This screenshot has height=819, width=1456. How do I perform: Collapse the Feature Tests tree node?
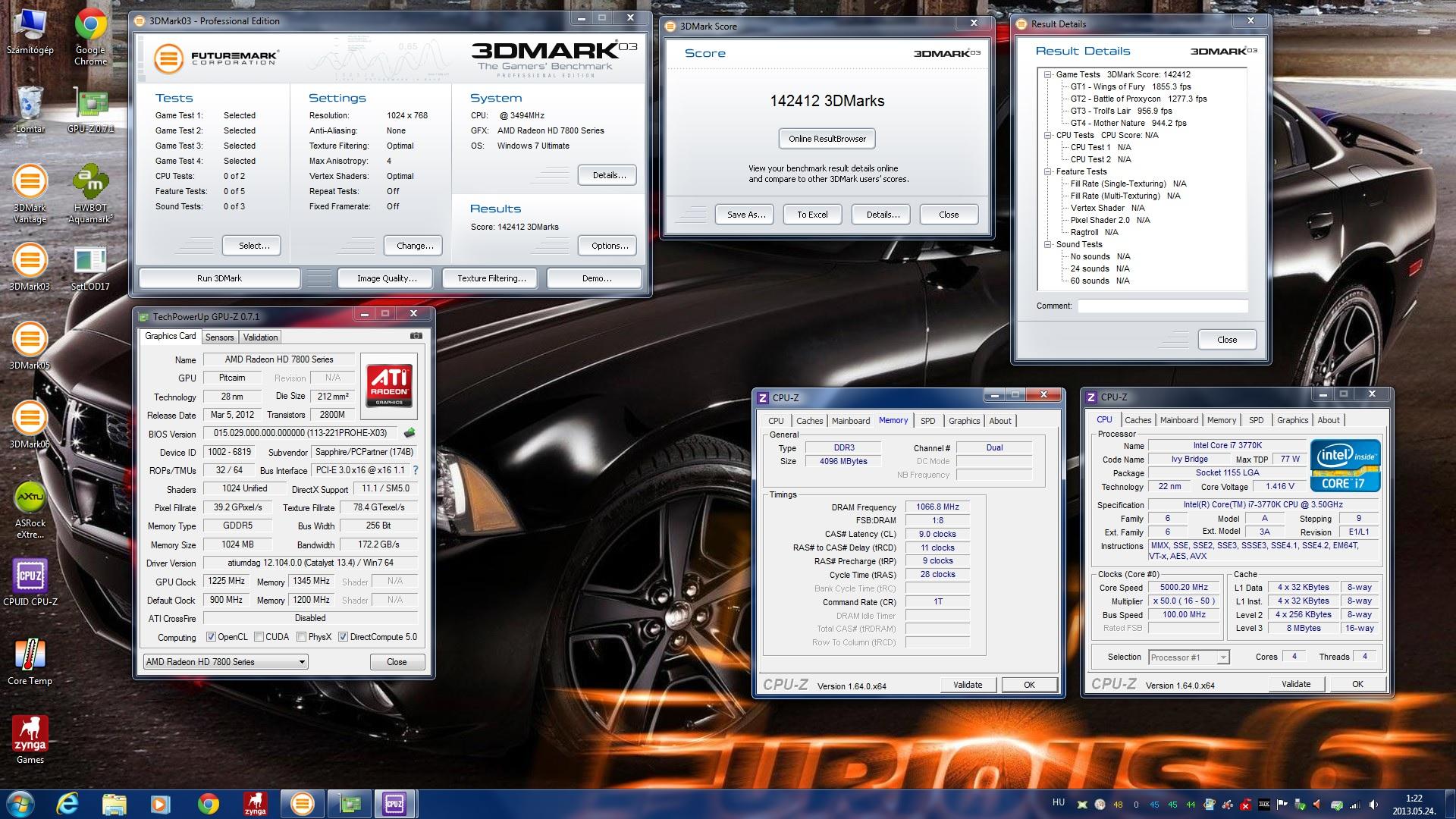point(1047,171)
